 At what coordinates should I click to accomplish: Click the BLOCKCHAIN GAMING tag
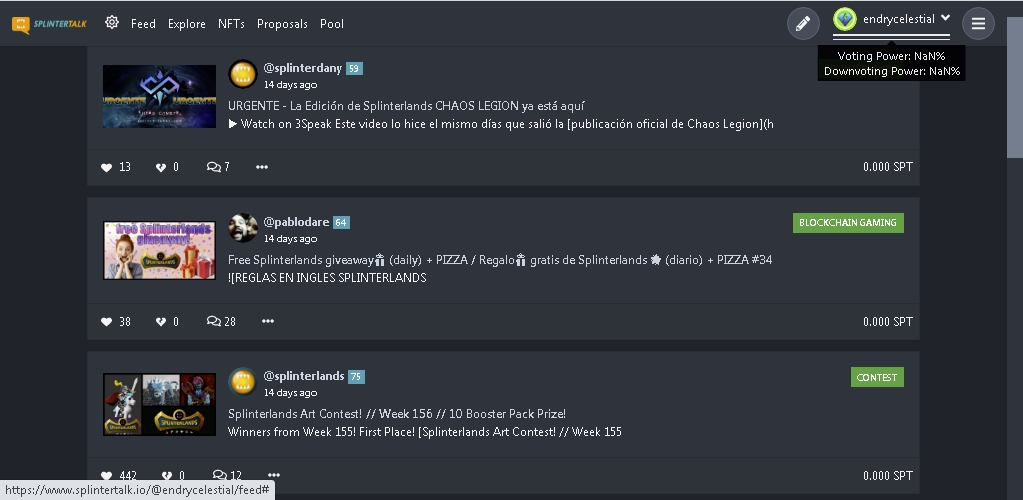848,223
